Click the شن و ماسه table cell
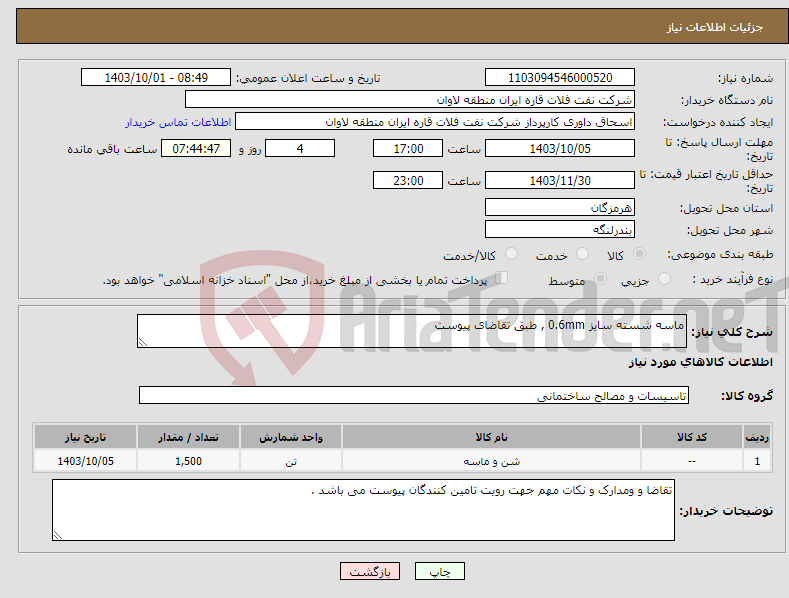This screenshot has height=598, width=789. click(x=491, y=461)
